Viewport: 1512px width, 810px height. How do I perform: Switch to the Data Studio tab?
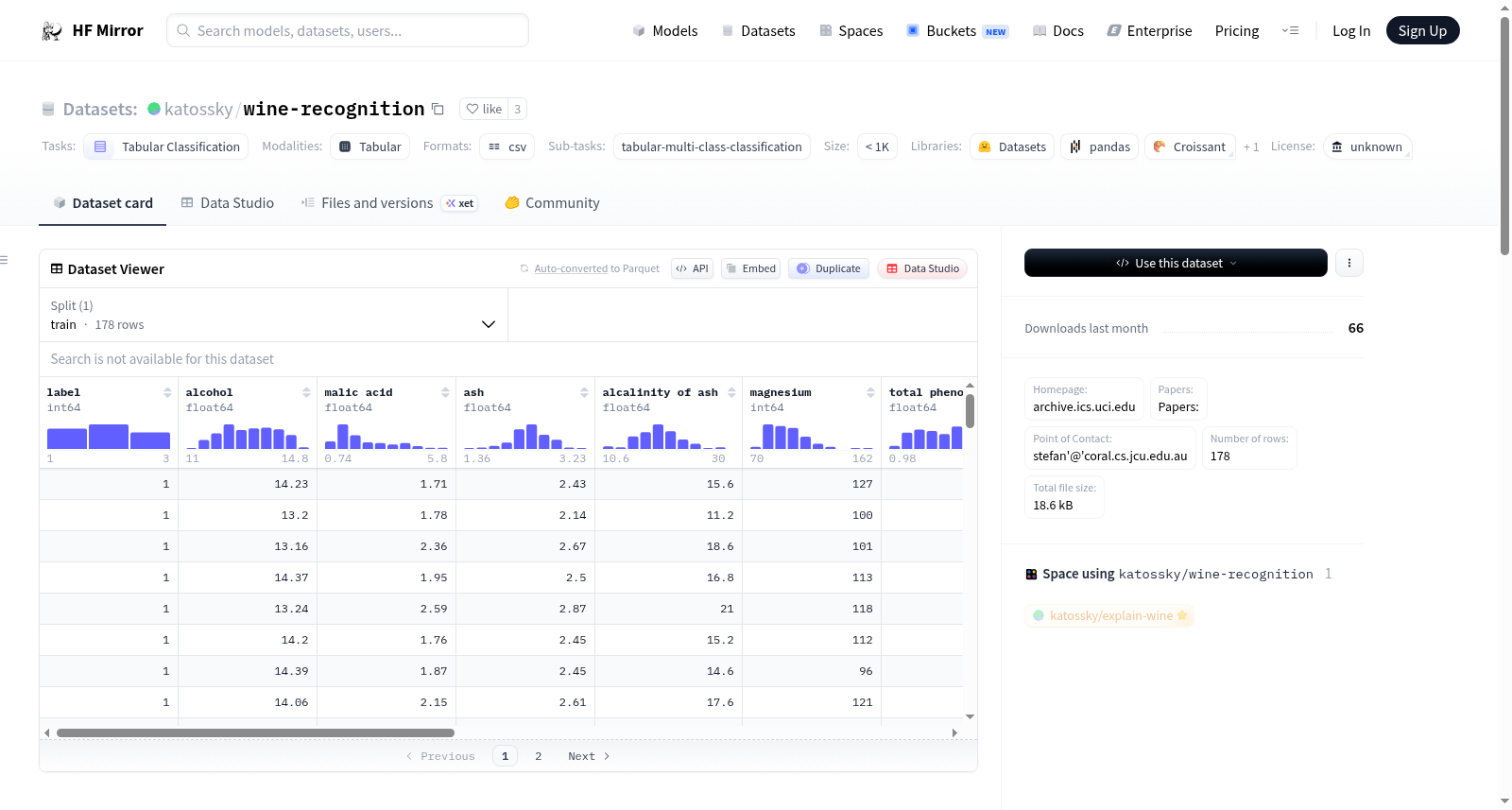tap(228, 203)
